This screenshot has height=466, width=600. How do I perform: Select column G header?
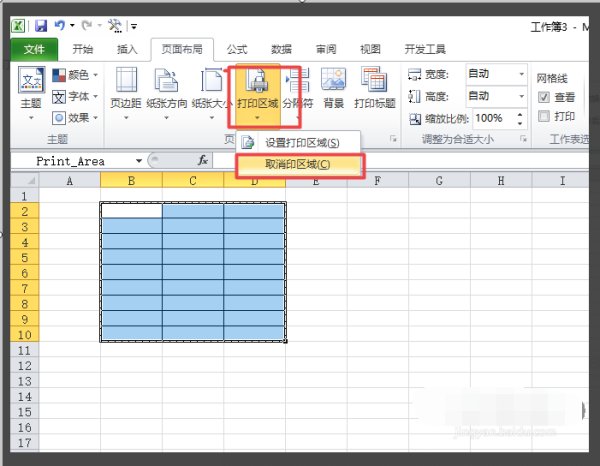point(439,180)
